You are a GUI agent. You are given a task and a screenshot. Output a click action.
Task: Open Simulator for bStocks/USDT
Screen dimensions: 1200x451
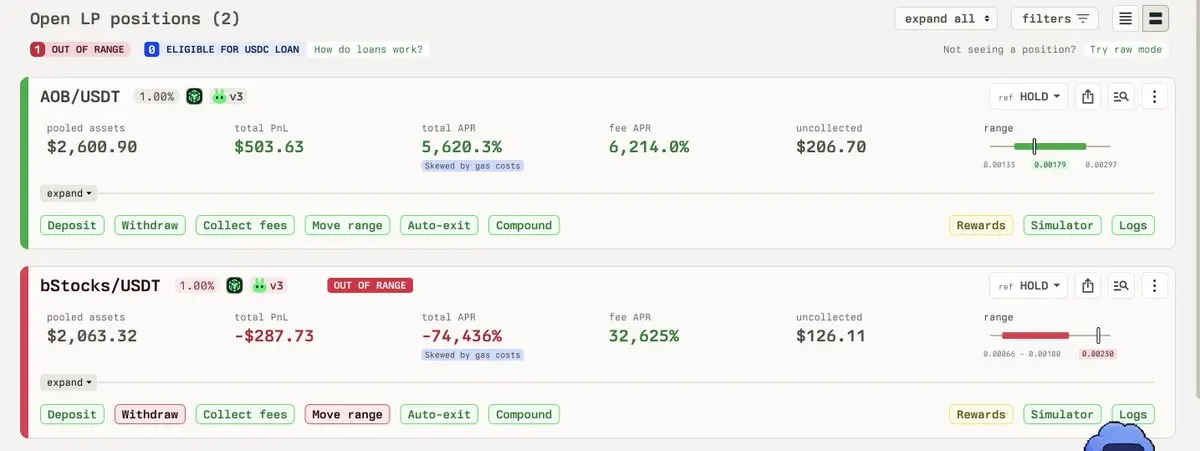pyautogui.click(x=1062, y=414)
